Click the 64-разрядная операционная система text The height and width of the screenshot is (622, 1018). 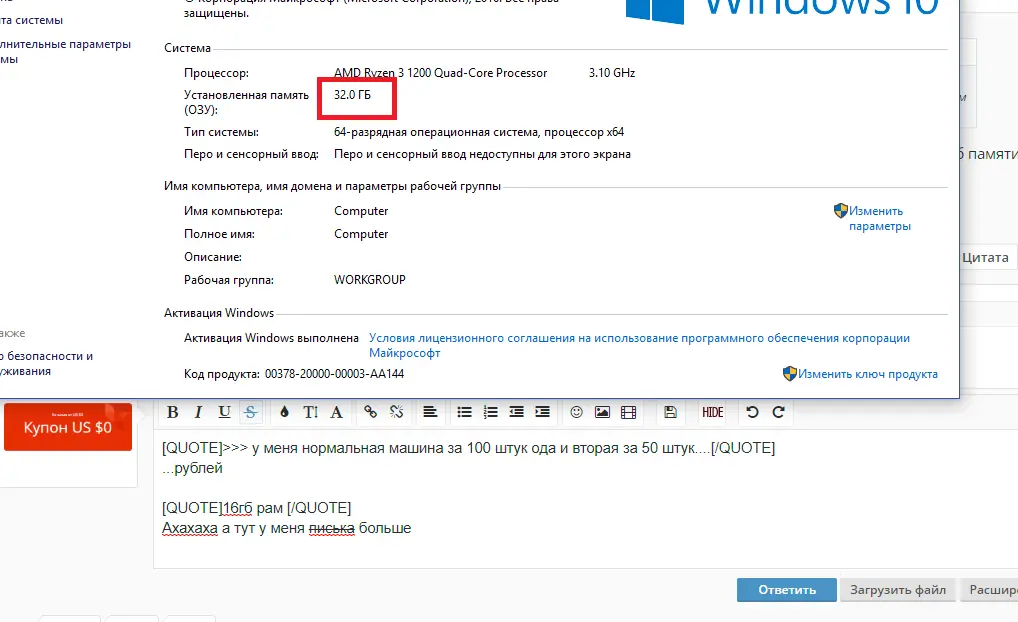[x=478, y=132]
